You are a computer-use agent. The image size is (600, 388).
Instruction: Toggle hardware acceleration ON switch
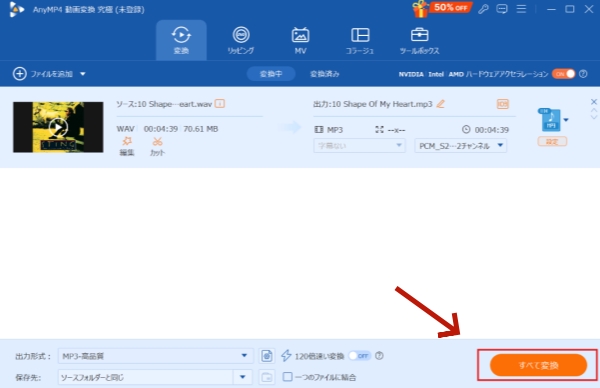[563, 74]
